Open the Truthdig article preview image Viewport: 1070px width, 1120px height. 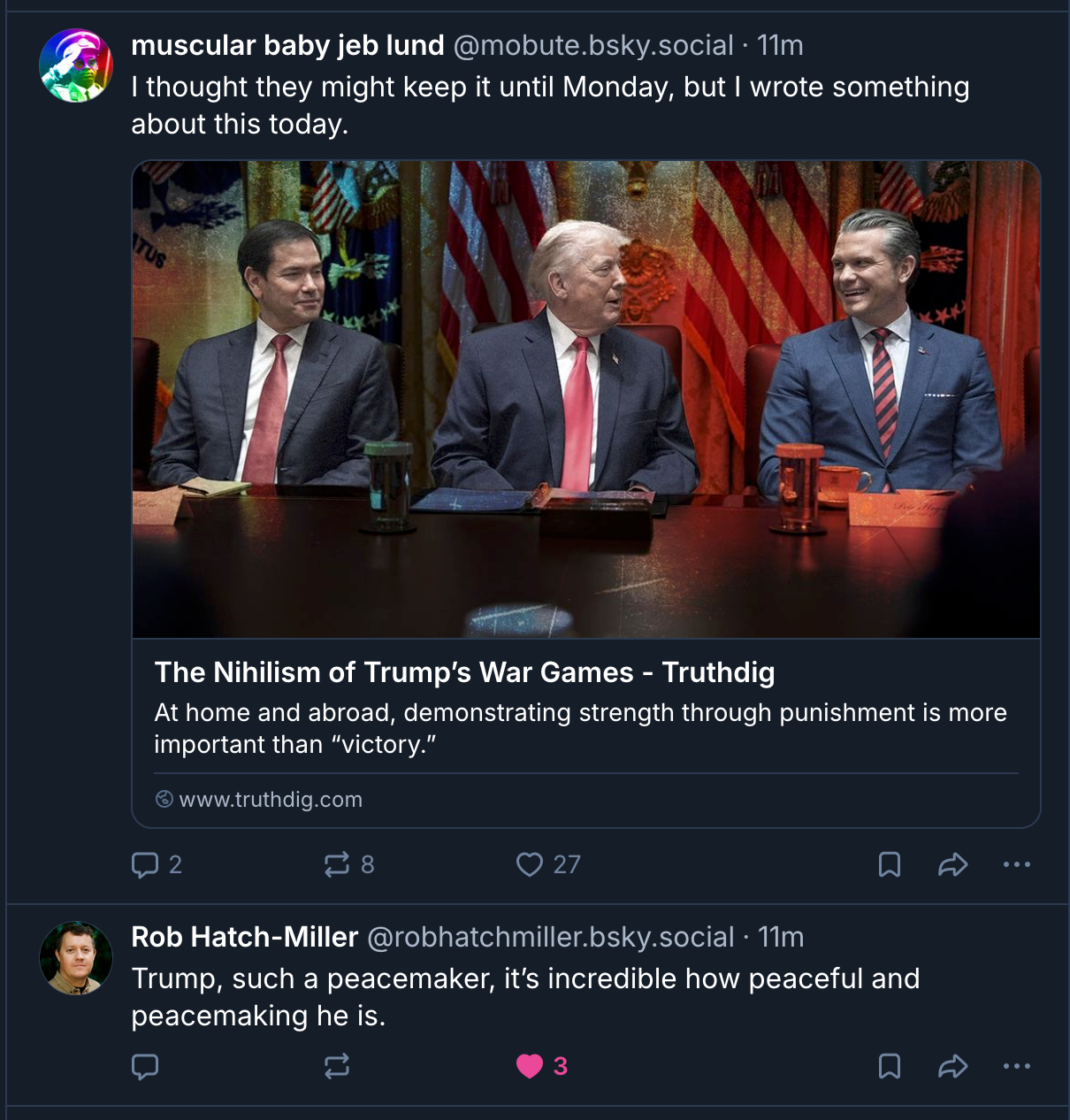pos(585,399)
